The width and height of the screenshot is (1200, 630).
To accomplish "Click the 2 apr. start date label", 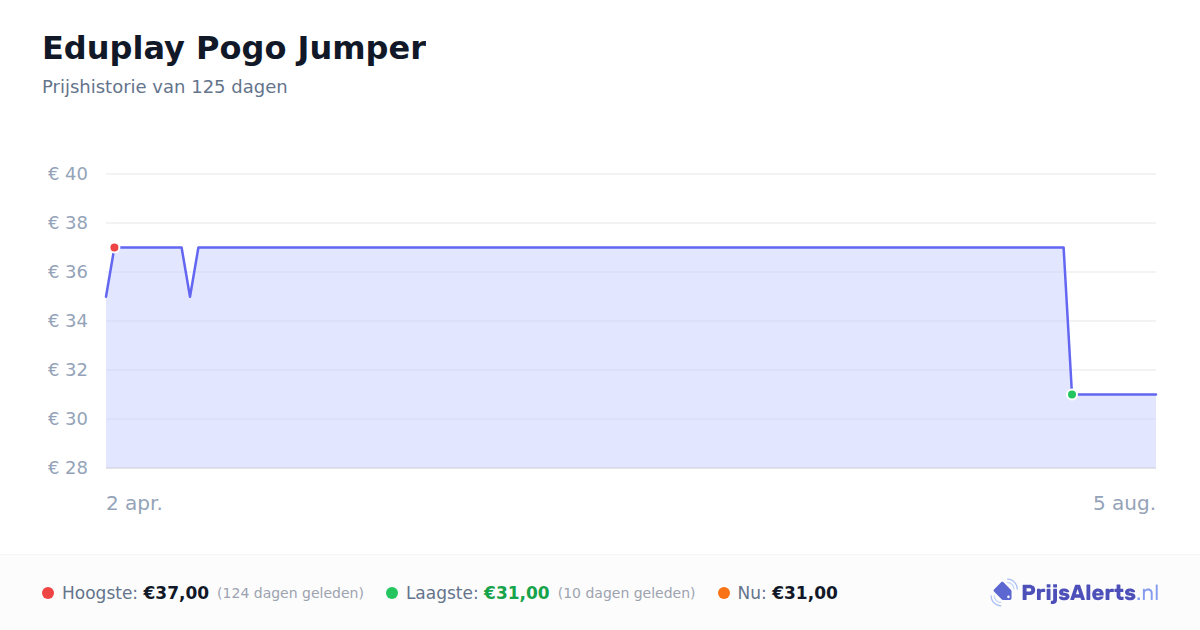I will (135, 503).
